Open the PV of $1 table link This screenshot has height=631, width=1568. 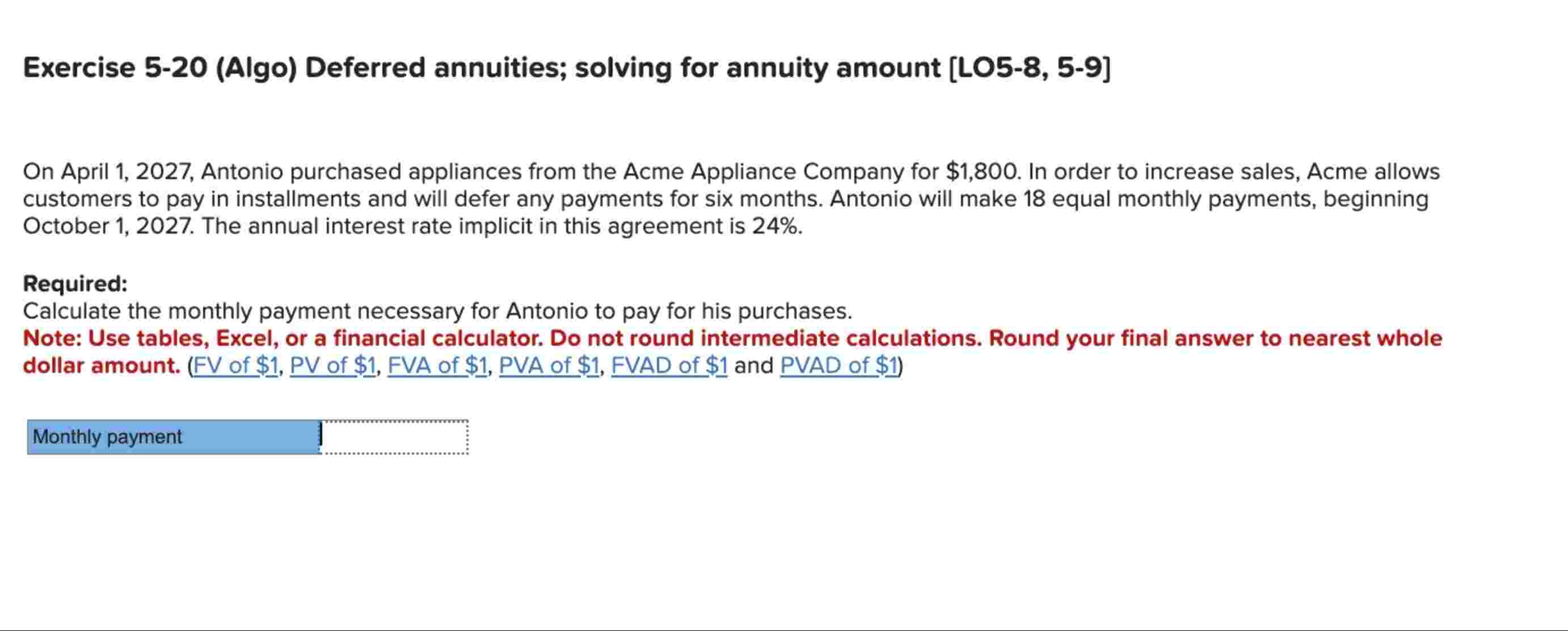click(x=332, y=365)
